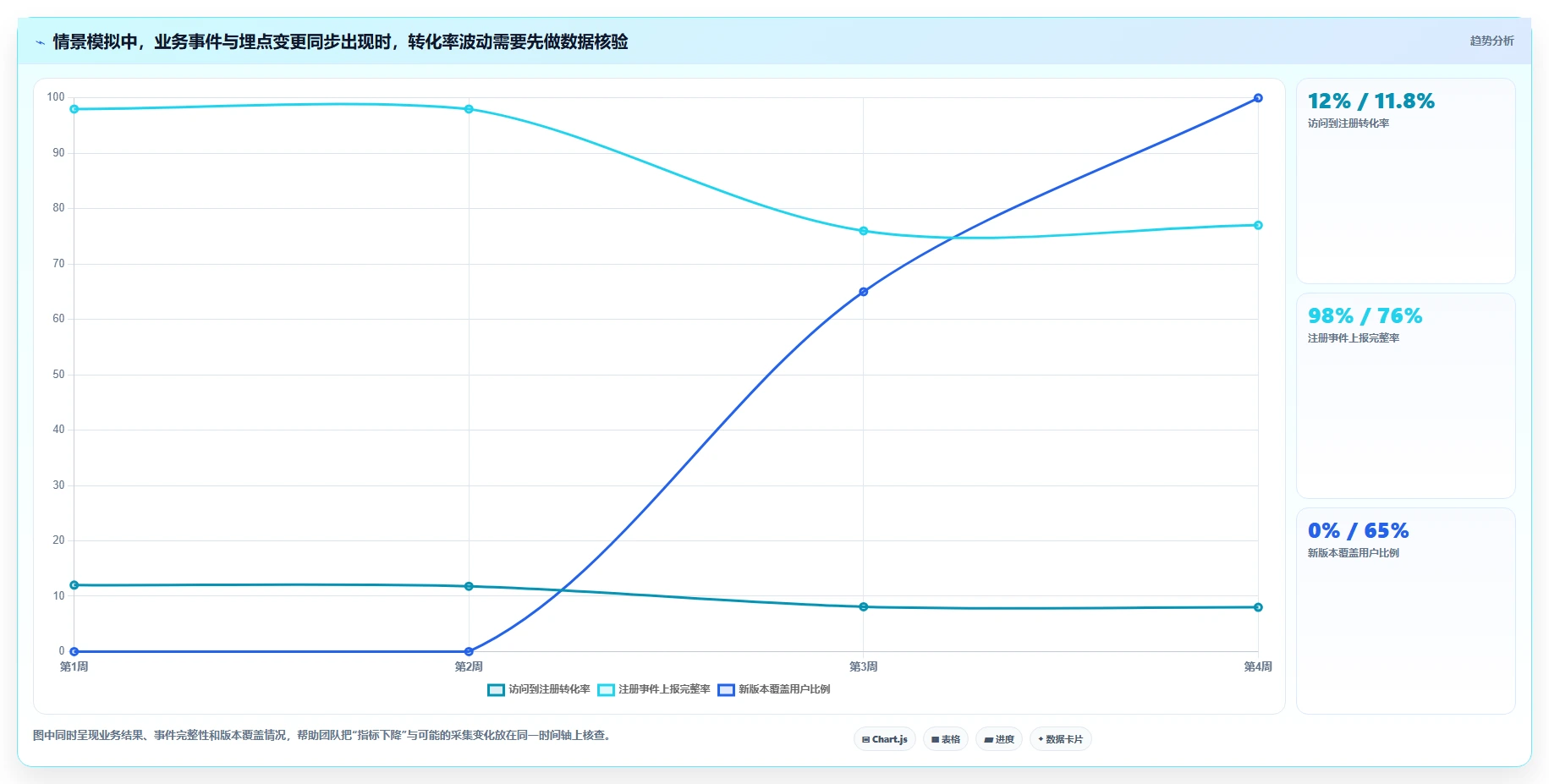The image size is (1549, 784).
Task: Click the 第1周 x-axis label
Action: pos(74,666)
